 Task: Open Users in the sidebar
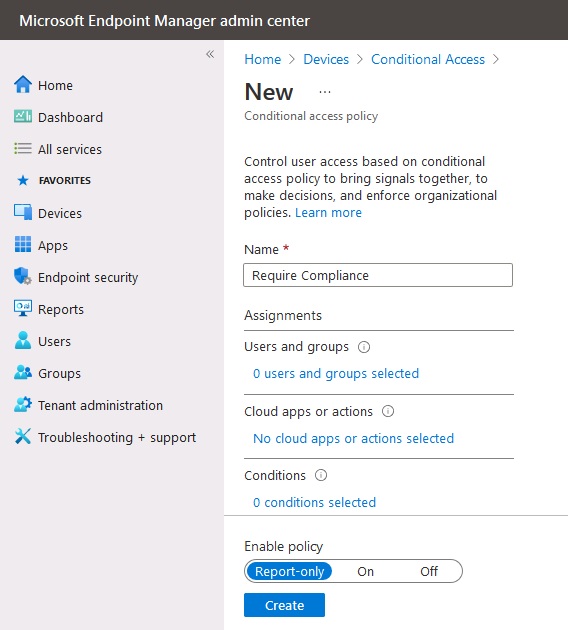[x=55, y=342]
